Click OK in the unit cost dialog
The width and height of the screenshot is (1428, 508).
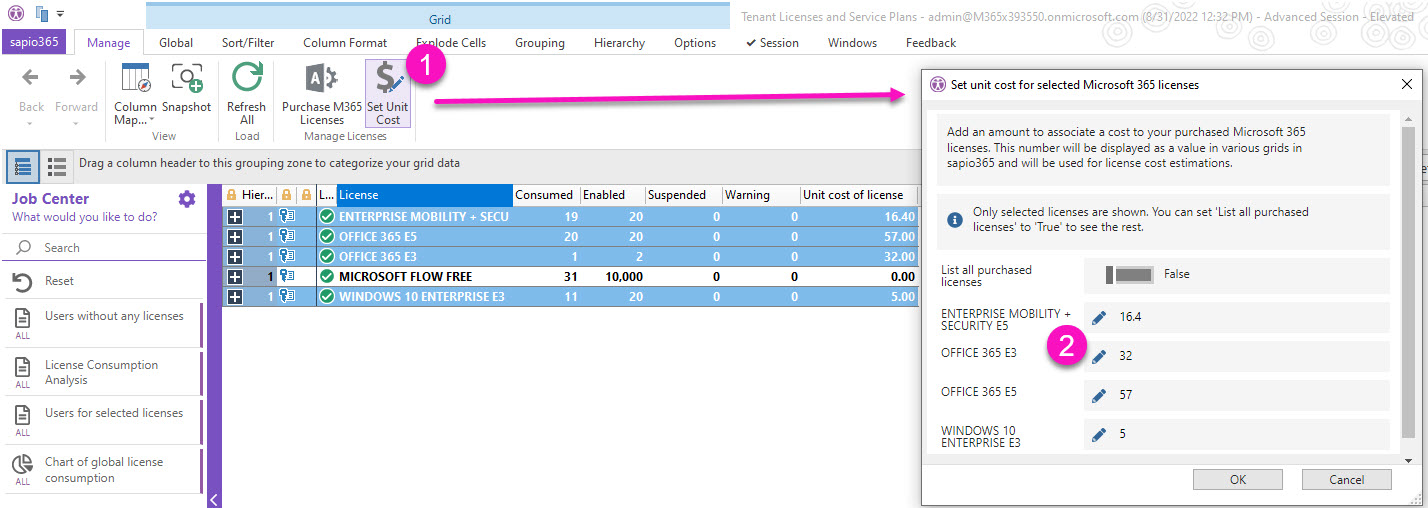1237,480
